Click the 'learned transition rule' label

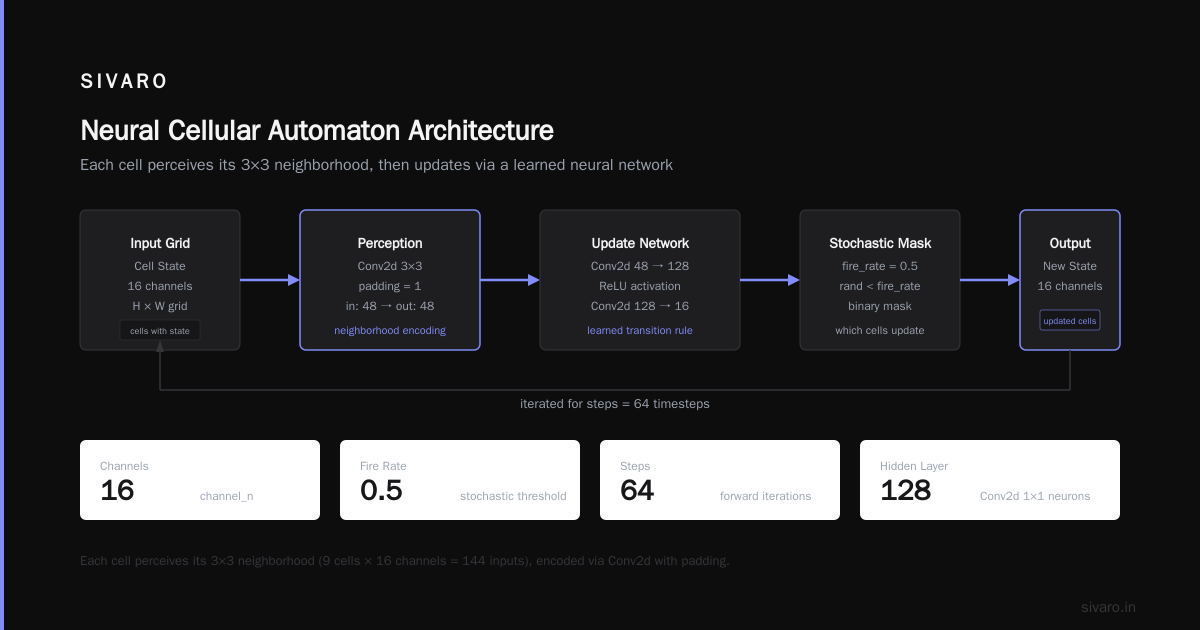tap(640, 330)
